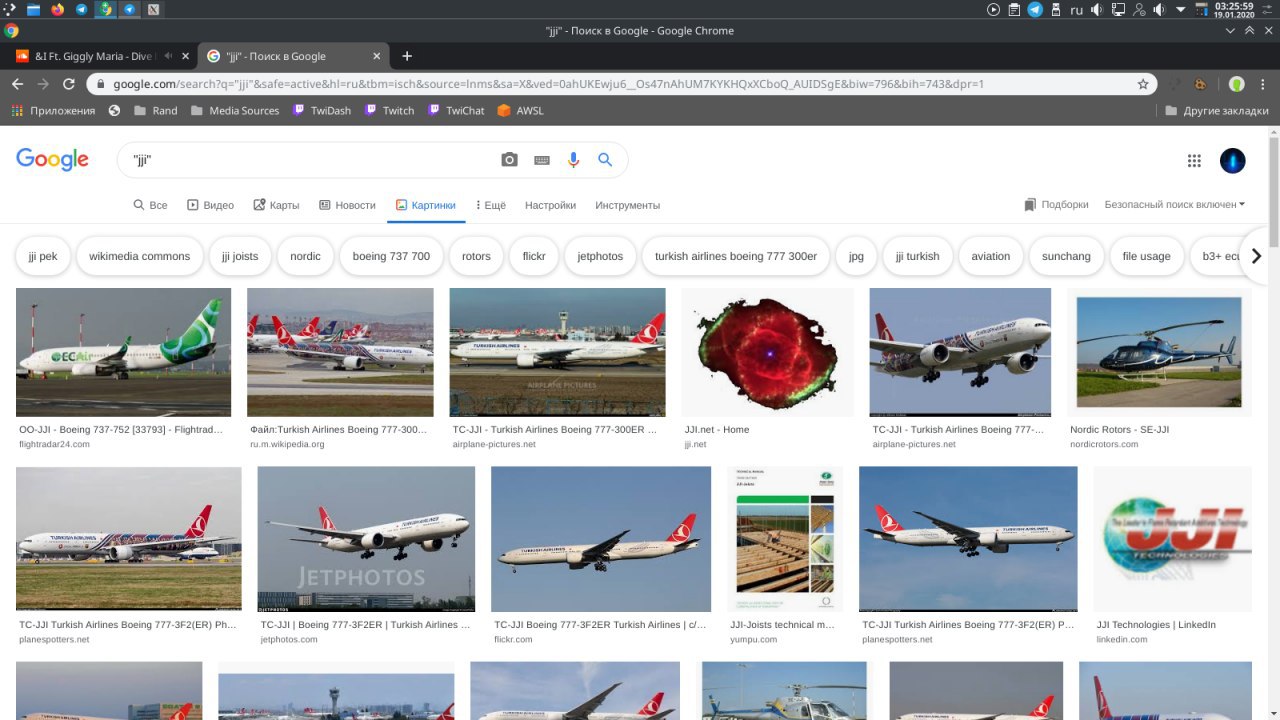Open the Chrome profile green avatar
Screen dimensions: 1280x720
pos(1237,84)
